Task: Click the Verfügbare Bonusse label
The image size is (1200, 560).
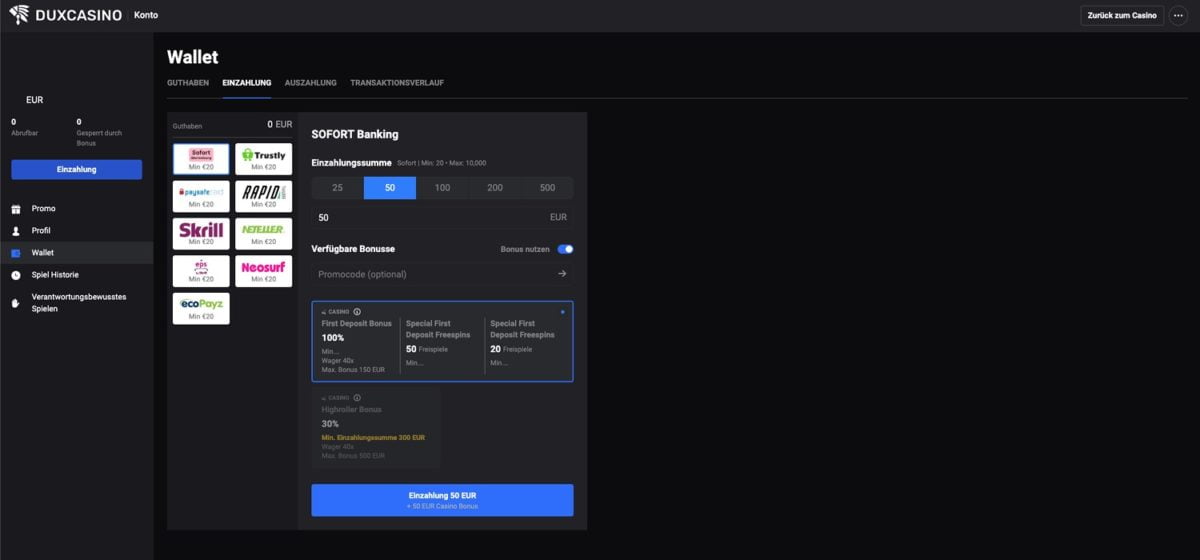Action: click(353, 249)
